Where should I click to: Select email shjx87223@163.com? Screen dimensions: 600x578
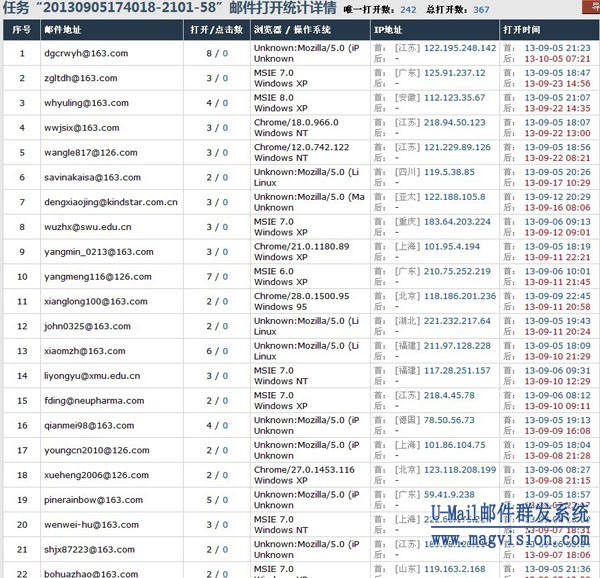90,549
